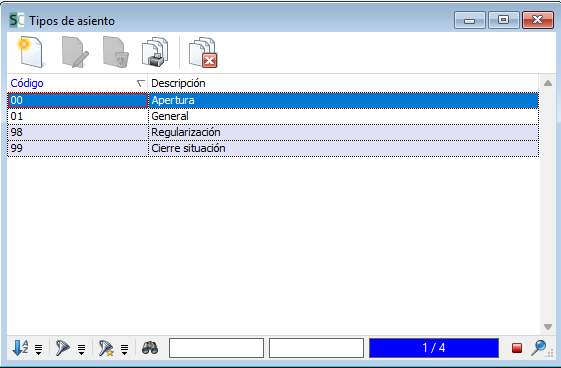
Task: Click the first empty search field
Action: point(216,348)
